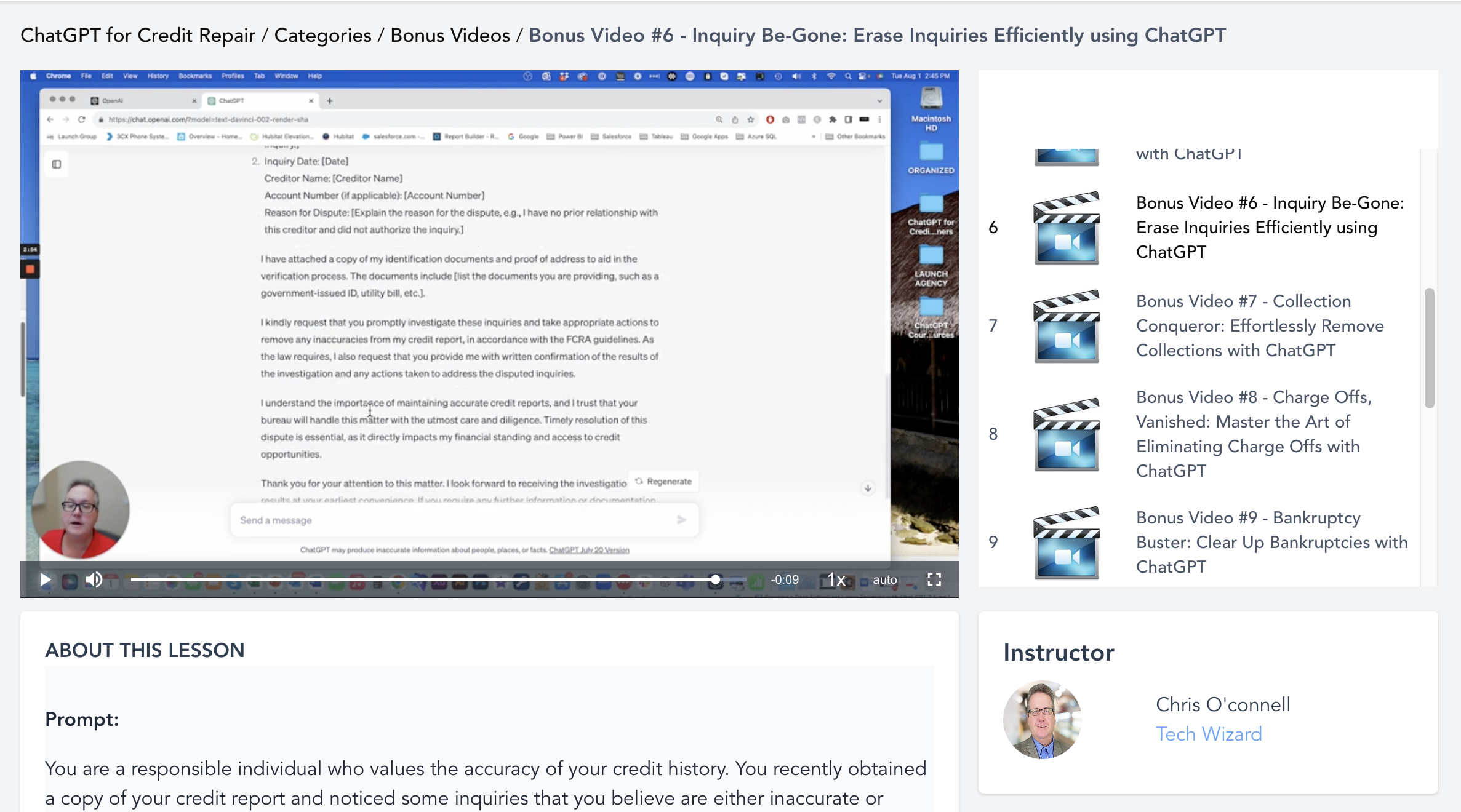Image resolution: width=1461 pixels, height=812 pixels.
Task: Go to Categories breadcrumb
Action: coord(322,35)
